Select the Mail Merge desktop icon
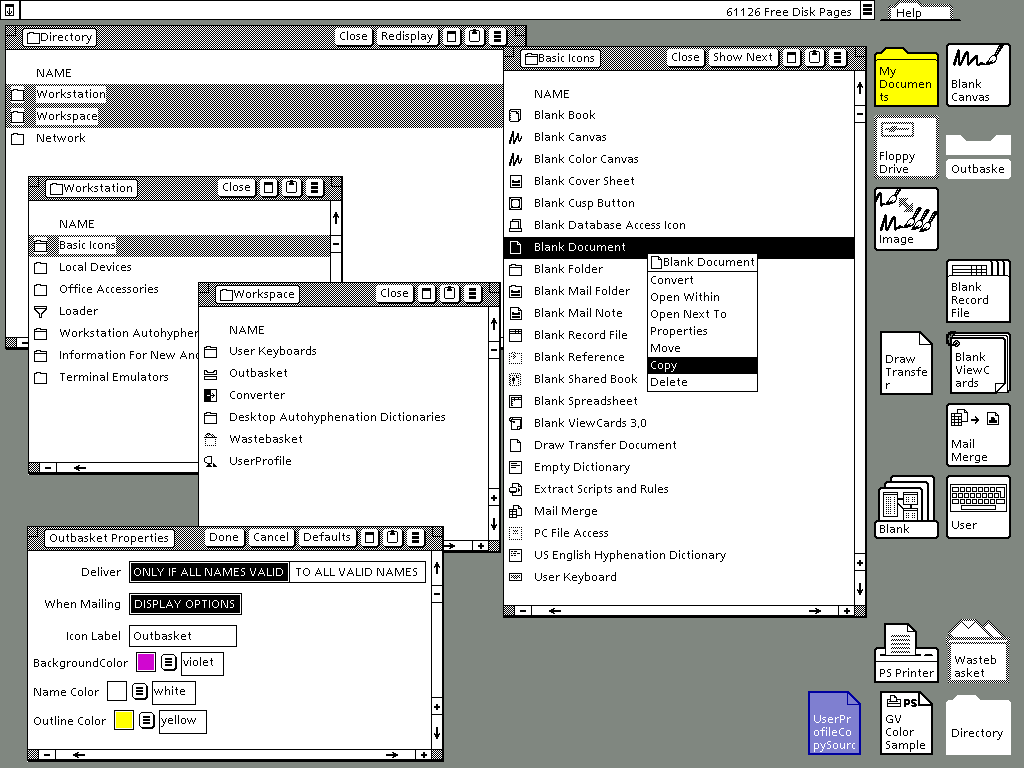 (978, 435)
